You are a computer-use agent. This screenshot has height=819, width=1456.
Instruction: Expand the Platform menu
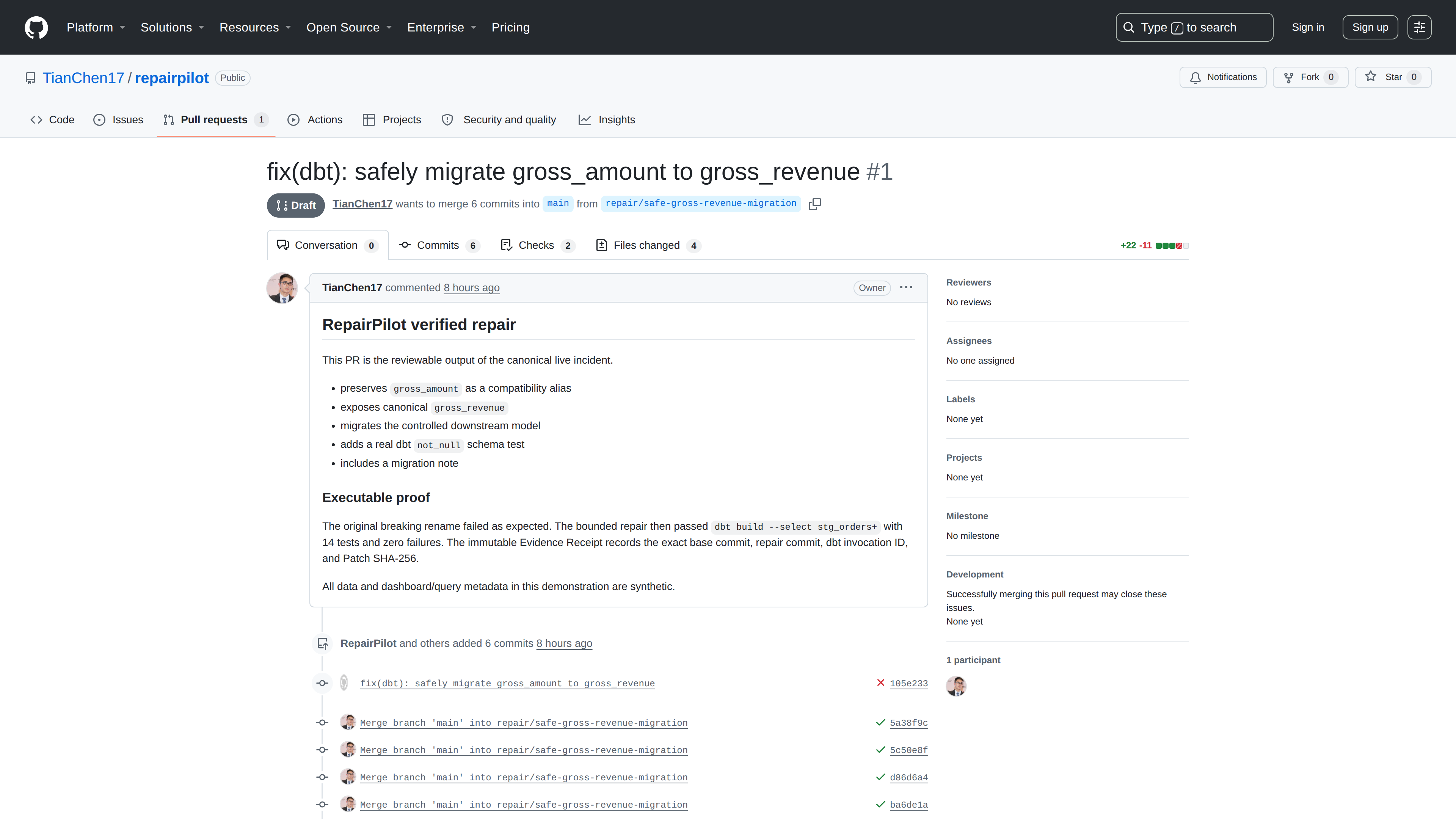(96, 27)
